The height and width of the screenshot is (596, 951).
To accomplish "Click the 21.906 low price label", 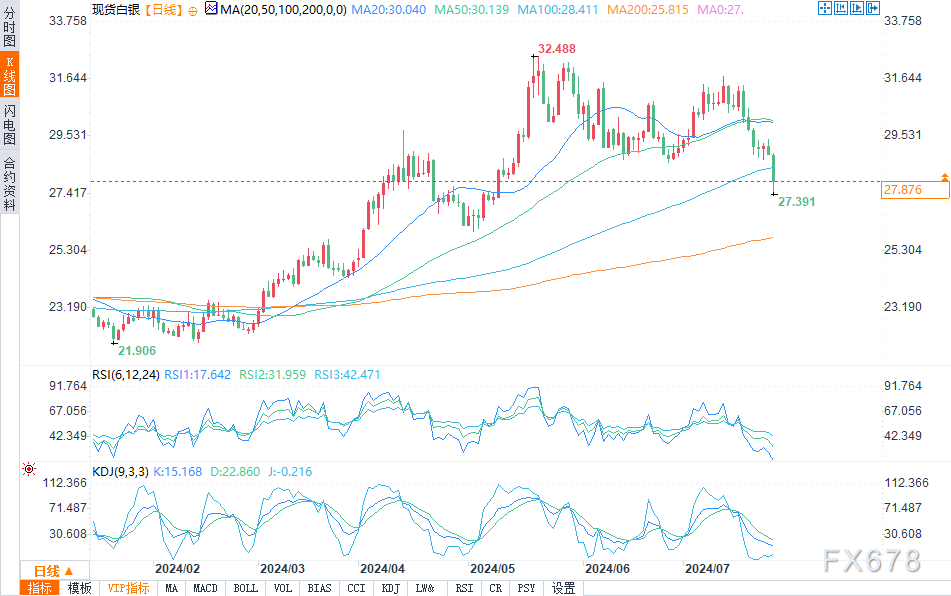I will 137,350.
